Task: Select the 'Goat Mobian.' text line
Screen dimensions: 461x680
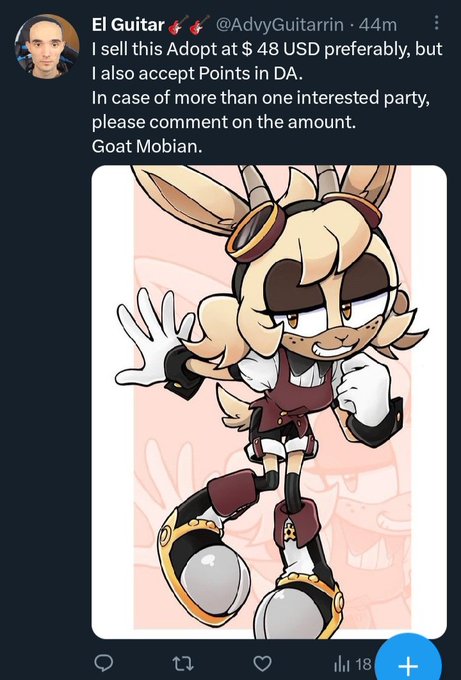Action: [147, 146]
